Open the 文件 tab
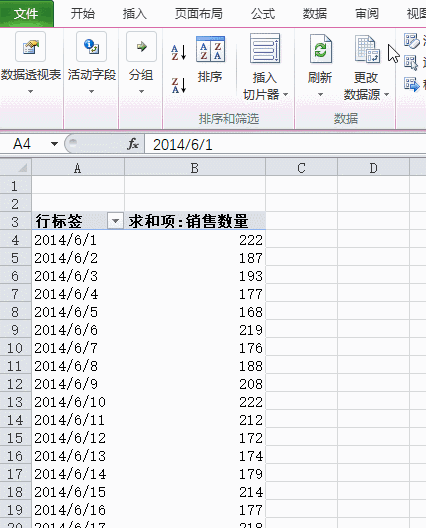Viewport: 426px width, 528px height. point(26,14)
